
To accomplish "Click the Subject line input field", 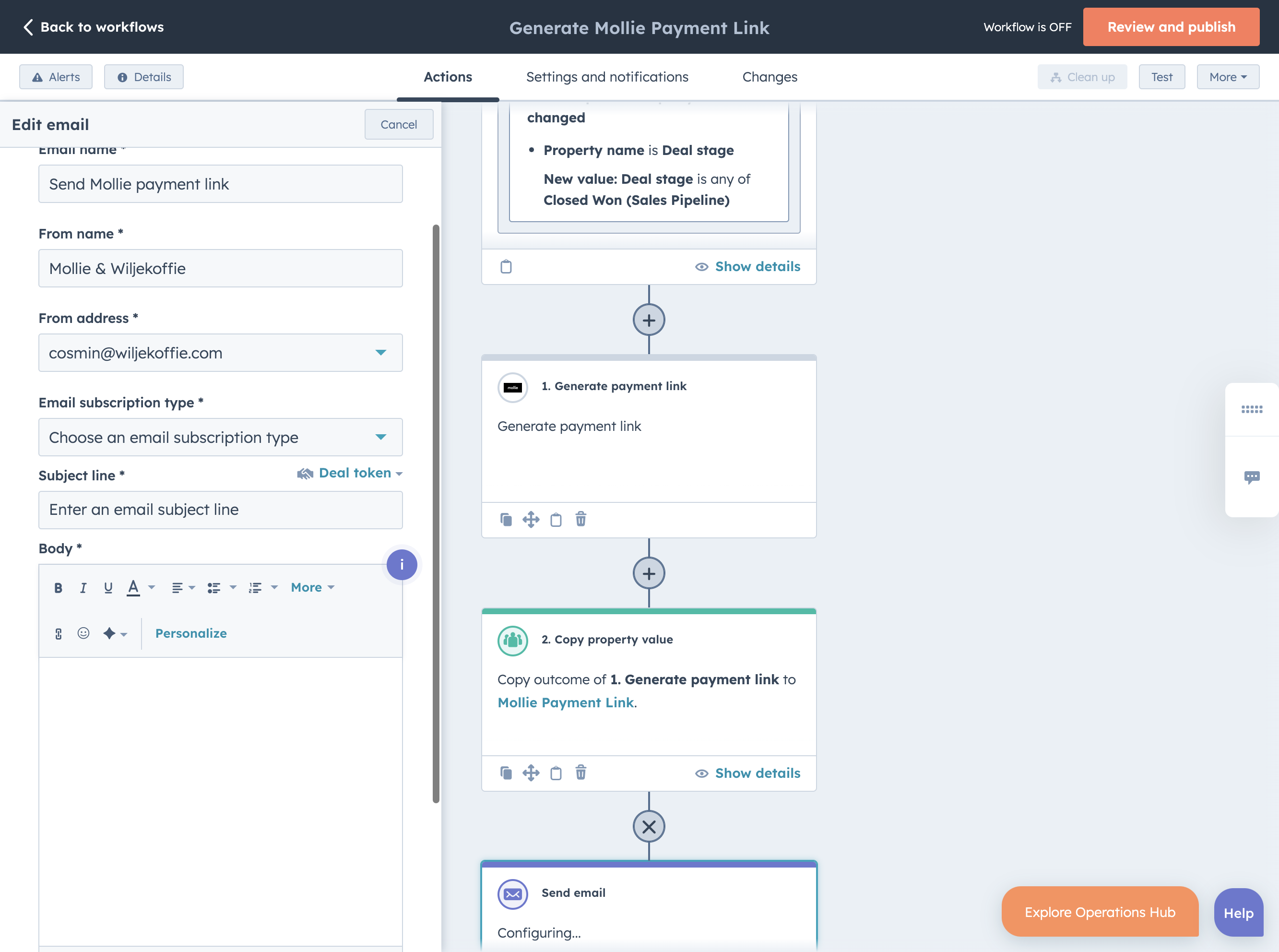I will (x=221, y=510).
